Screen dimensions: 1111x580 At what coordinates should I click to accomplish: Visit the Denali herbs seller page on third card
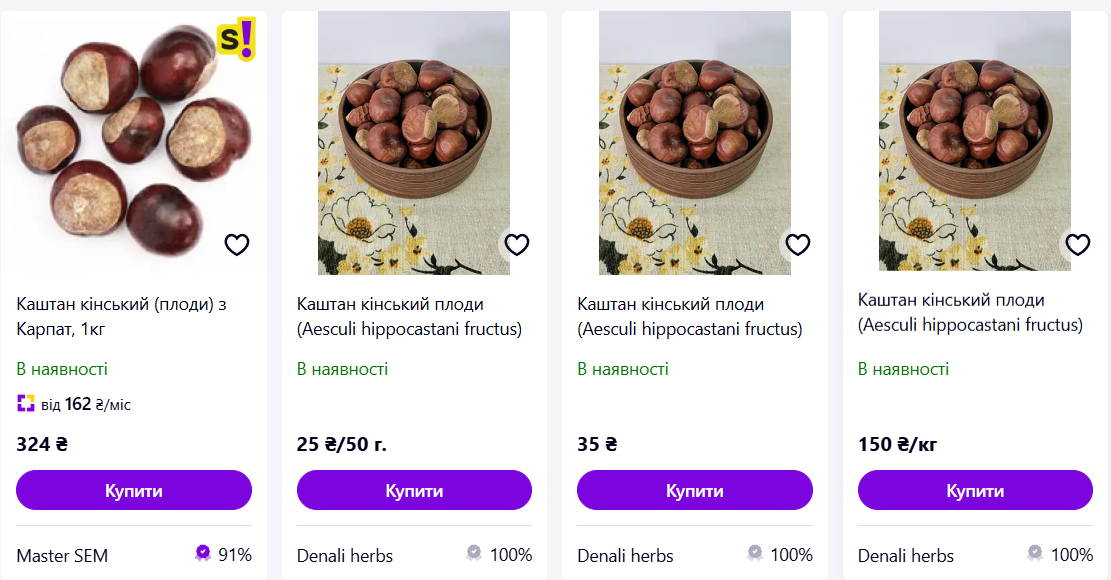[x=627, y=555]
